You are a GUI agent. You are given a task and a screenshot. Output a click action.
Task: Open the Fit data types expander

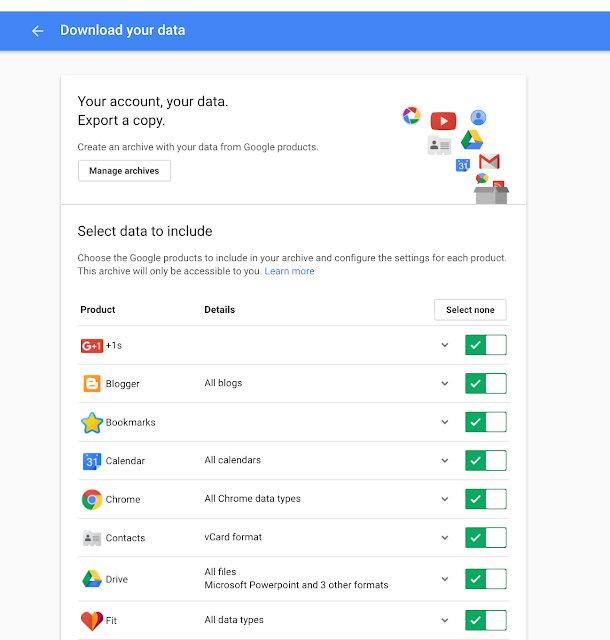[445, 620]
